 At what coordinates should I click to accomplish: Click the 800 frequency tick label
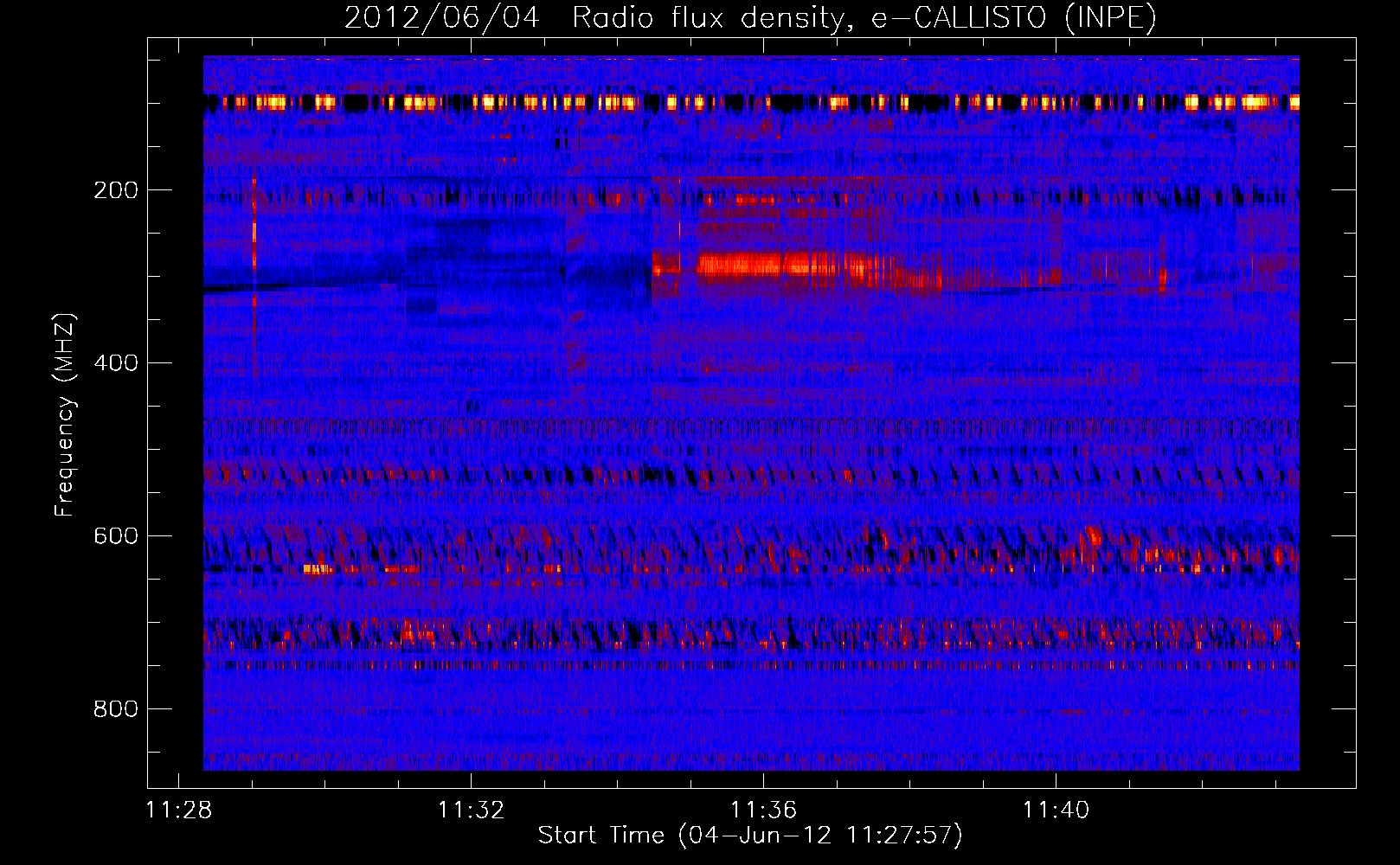coord(116,709)
